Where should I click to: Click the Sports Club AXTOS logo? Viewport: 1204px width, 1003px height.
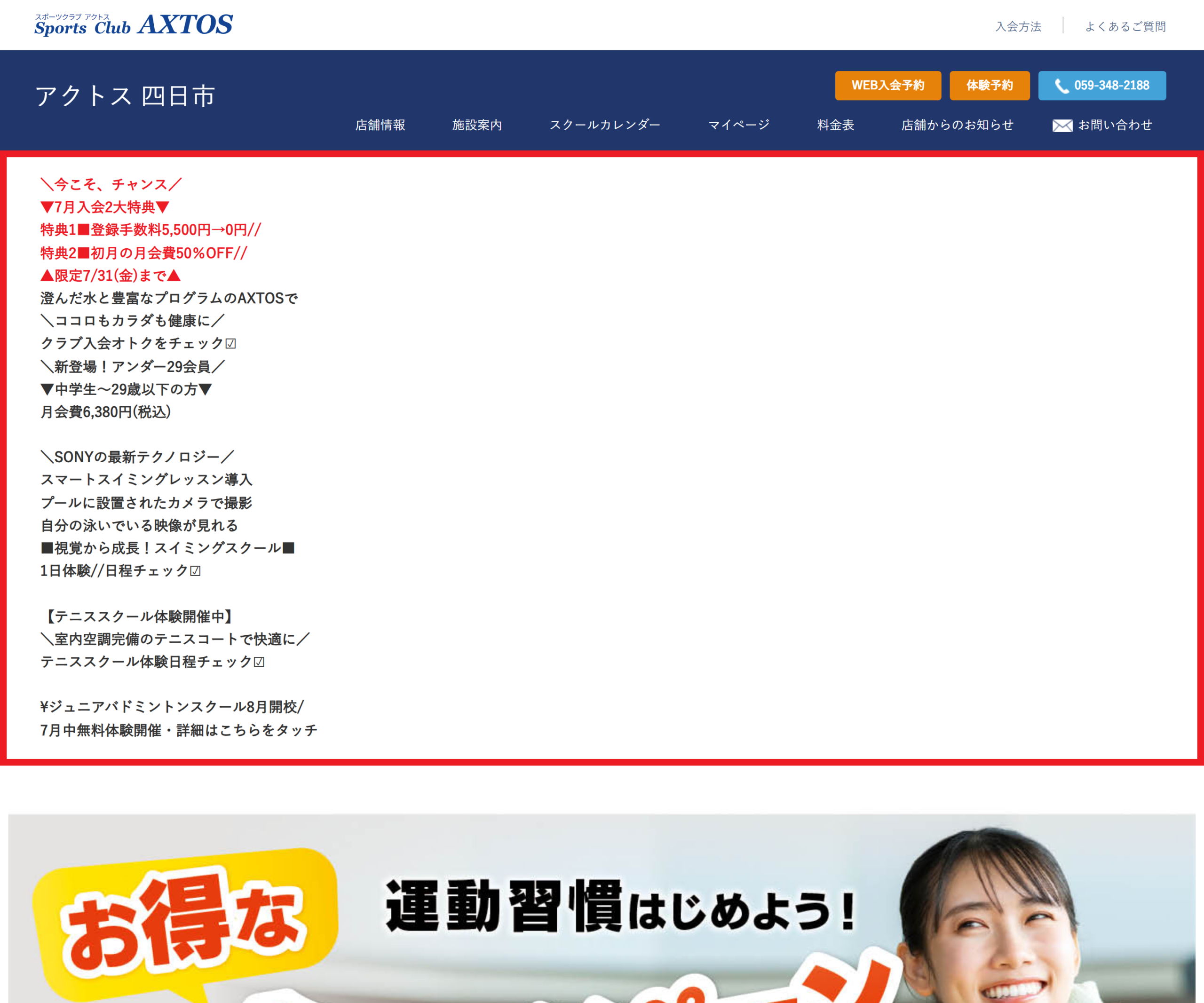pos(134,24)
